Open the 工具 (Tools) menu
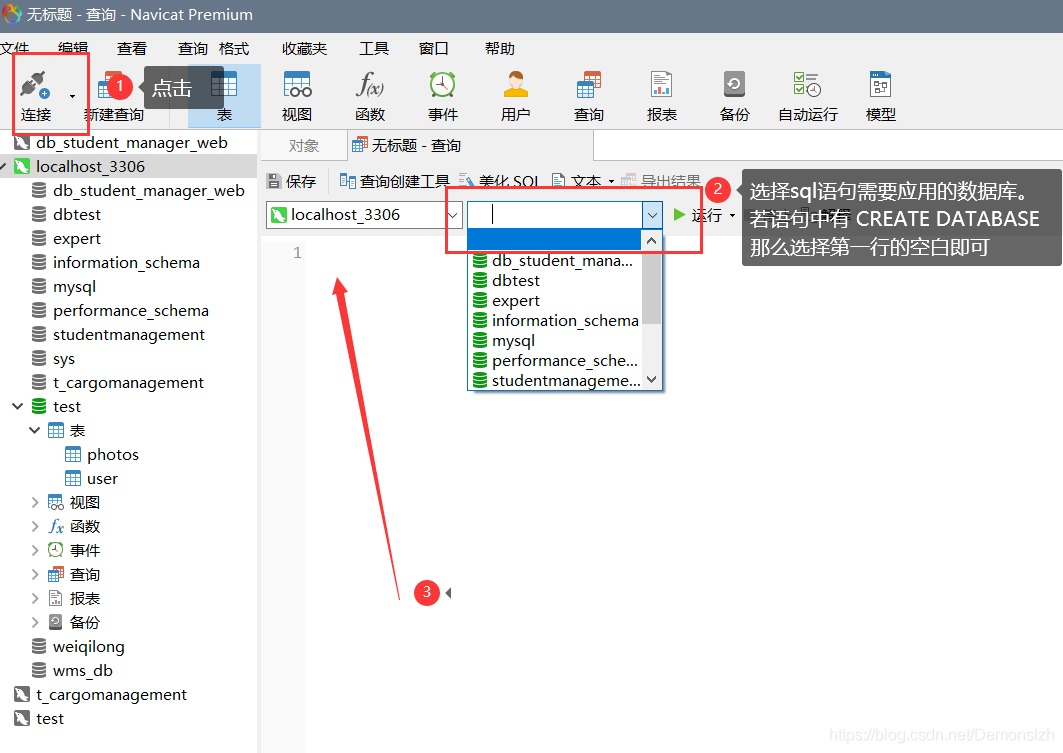The image size is (1063, 753). coord(374,49)
